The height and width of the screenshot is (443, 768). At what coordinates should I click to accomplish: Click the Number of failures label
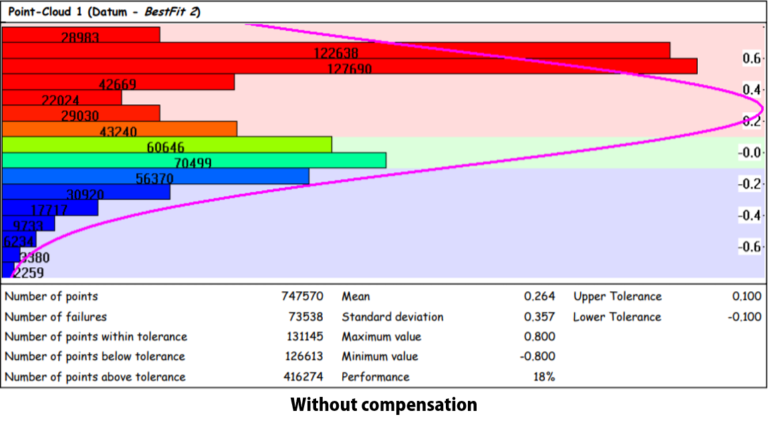click(x=55, y=317)
